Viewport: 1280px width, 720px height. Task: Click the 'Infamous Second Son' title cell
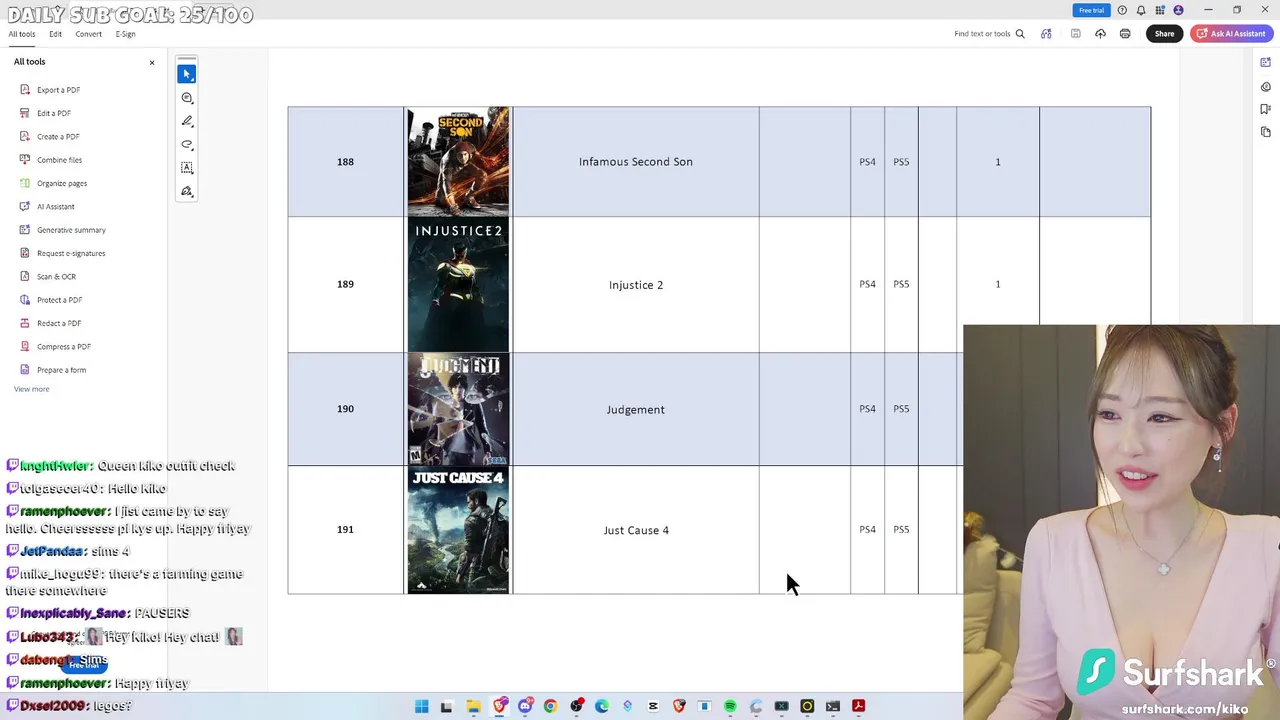point(636,162)
